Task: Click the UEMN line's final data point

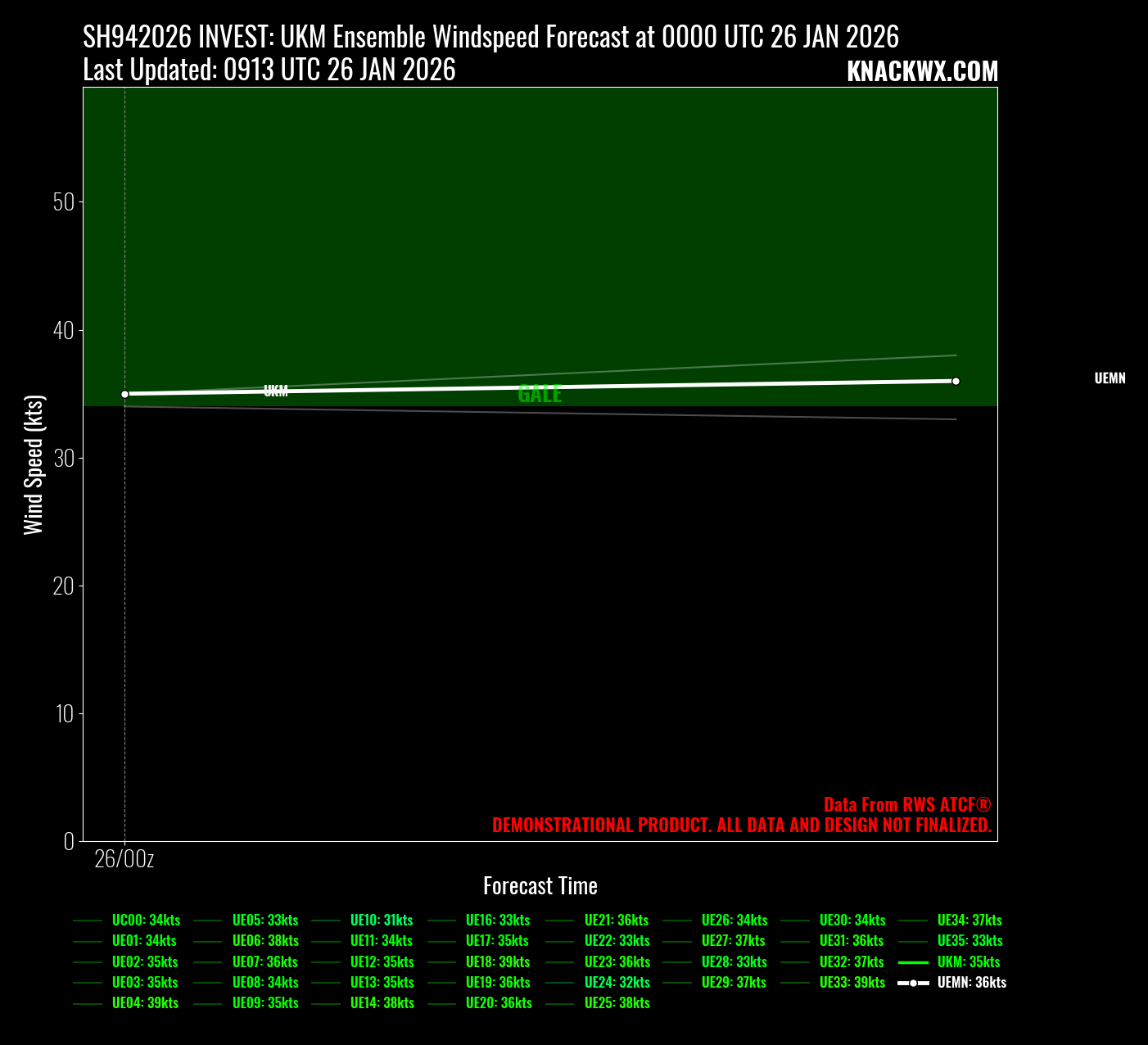Action: pos(956,381)
